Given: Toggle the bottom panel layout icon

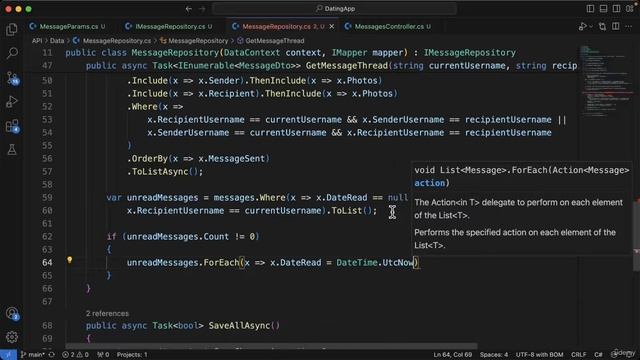Looking at the screenshot, I should (x=603, y=9).
